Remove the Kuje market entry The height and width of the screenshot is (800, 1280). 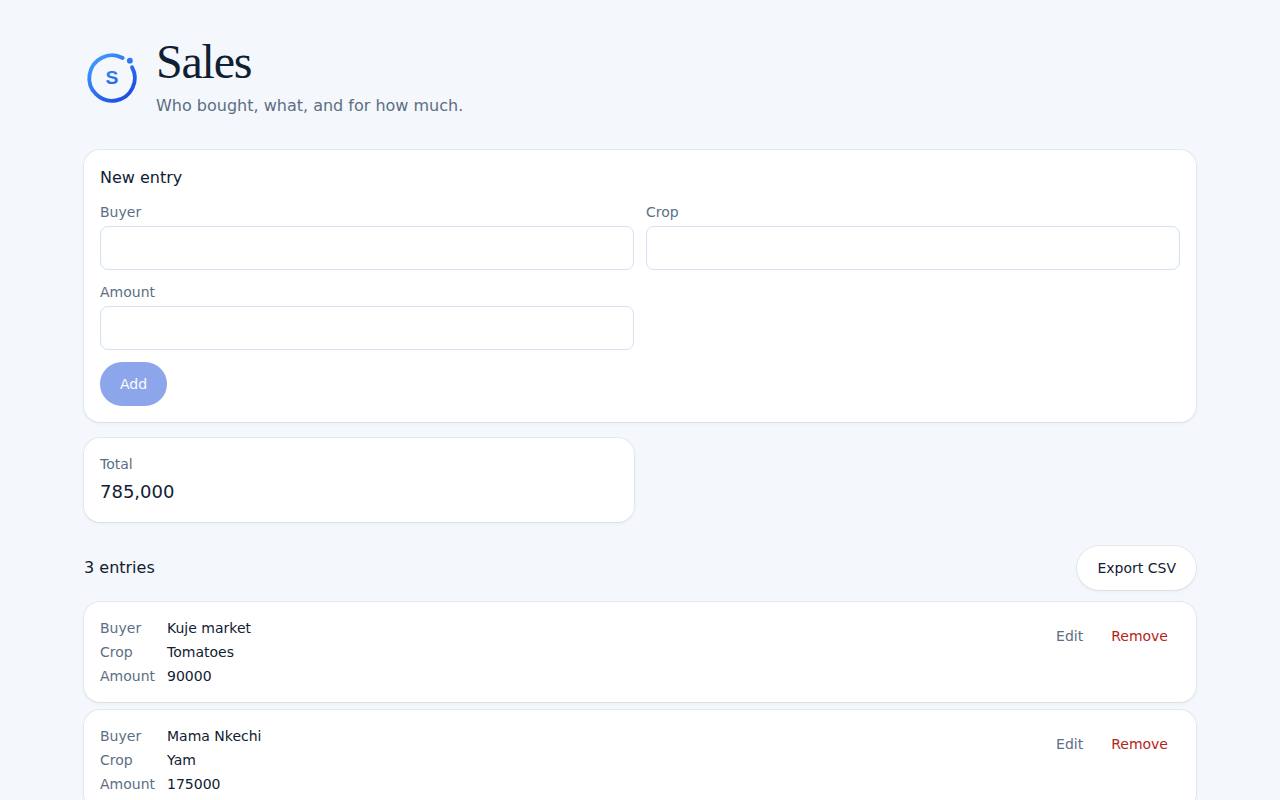pyautogui.click(x=1139, y=636)
